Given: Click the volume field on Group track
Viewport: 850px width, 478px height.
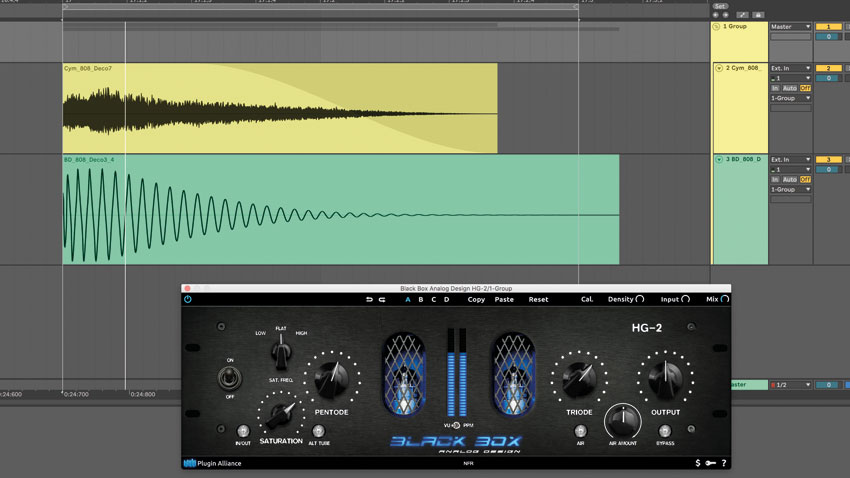Looking at the screenshot, I should tap(828, 36).
